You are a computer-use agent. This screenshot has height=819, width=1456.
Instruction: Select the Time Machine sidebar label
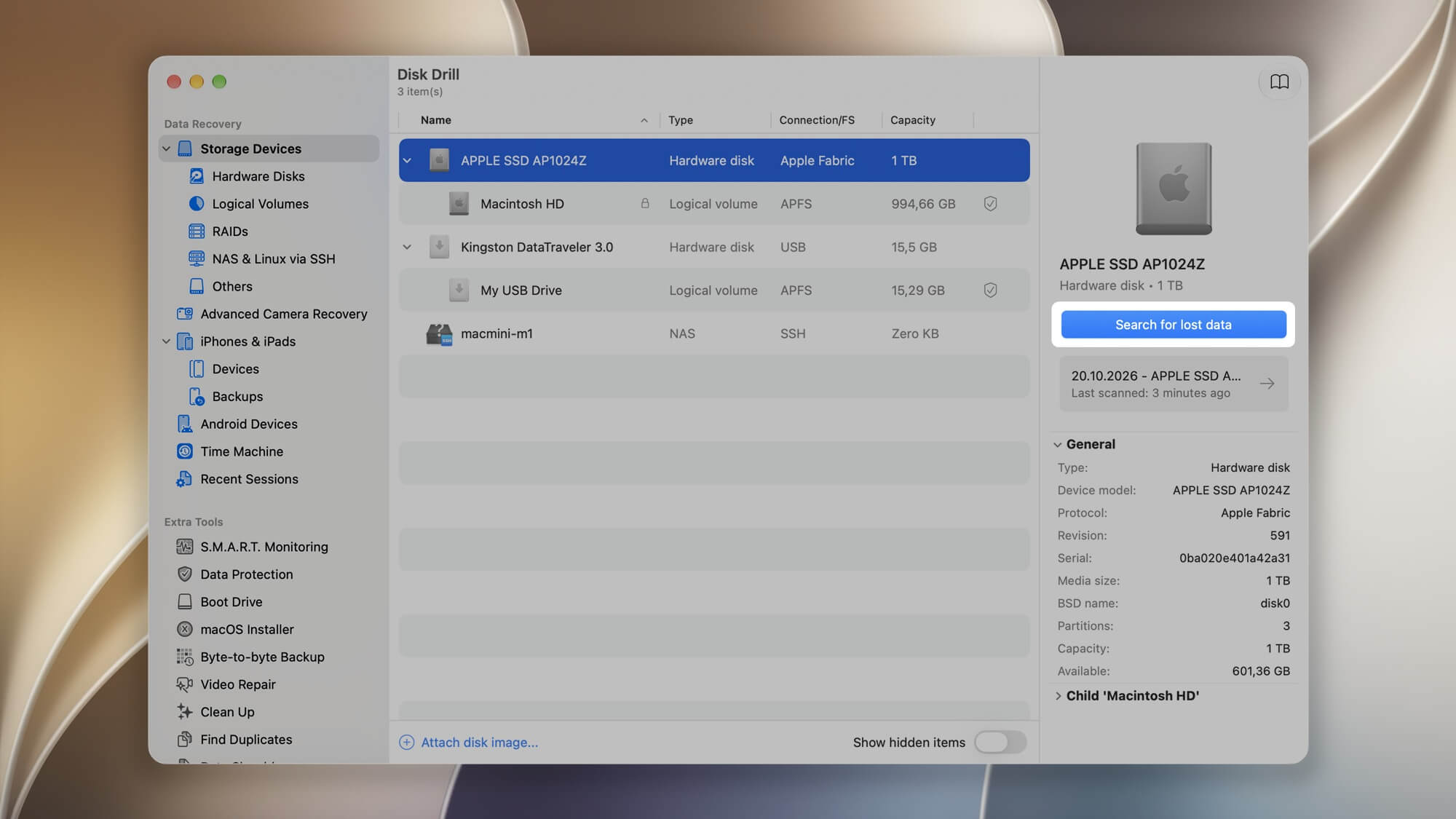point(242,451)
